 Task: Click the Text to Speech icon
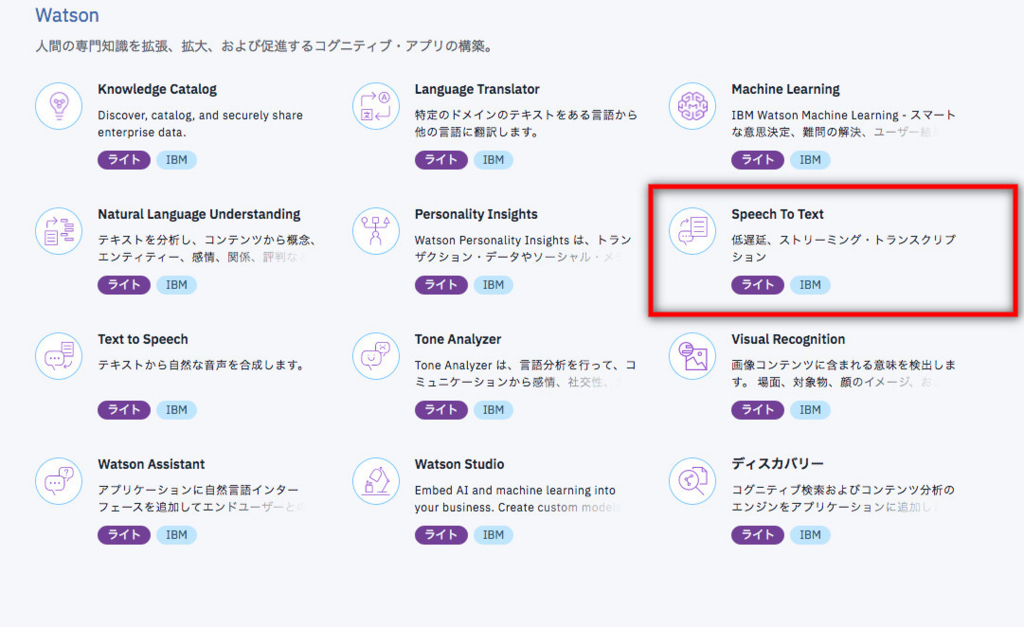point(59,356)
